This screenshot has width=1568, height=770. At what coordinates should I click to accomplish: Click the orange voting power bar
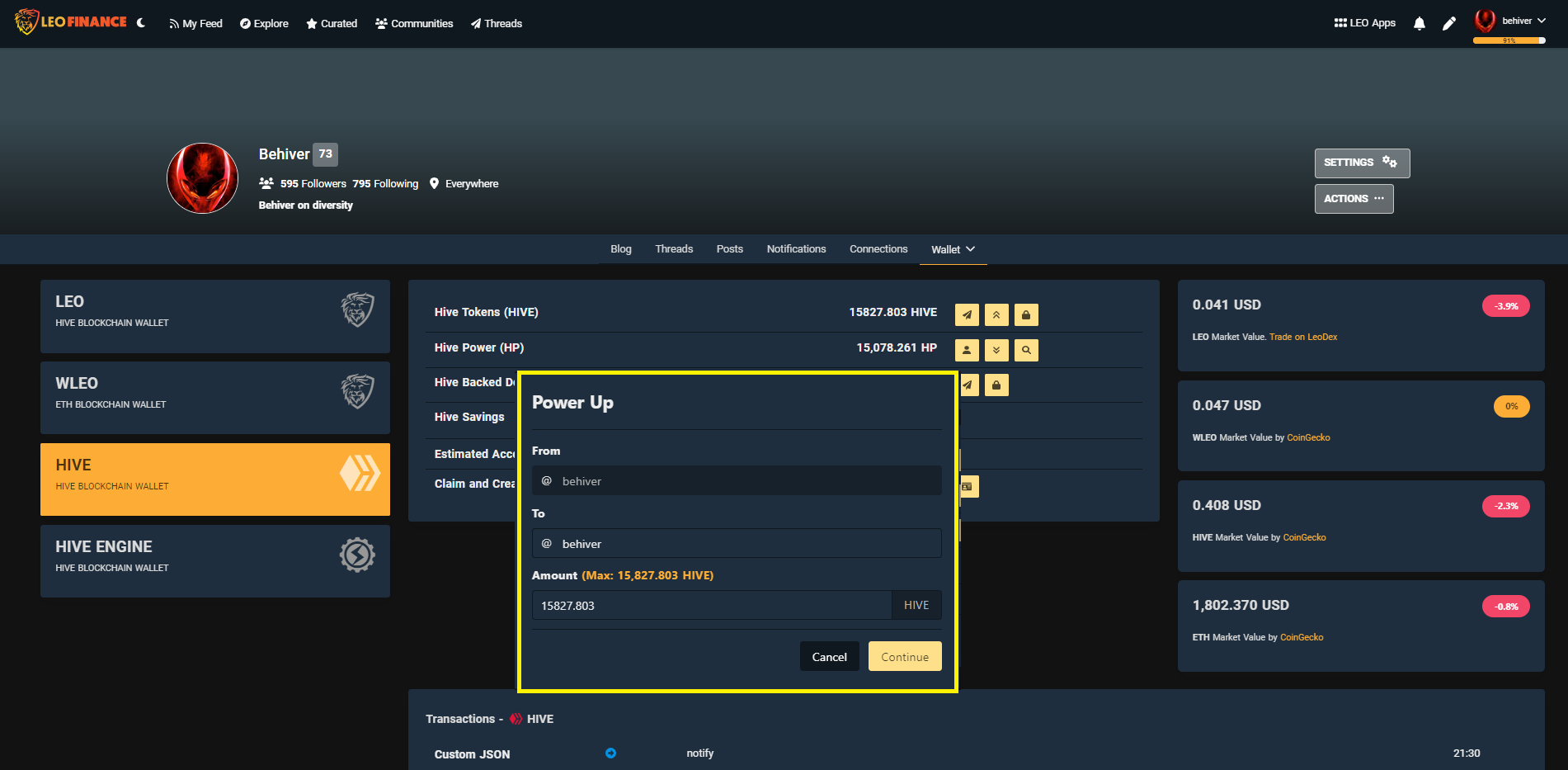point(1509,40)
